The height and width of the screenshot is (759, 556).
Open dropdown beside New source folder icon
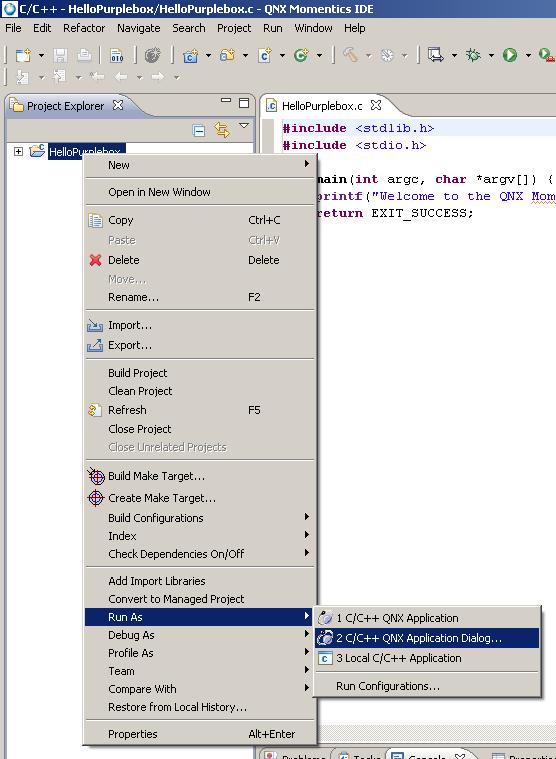click(245, 56)
